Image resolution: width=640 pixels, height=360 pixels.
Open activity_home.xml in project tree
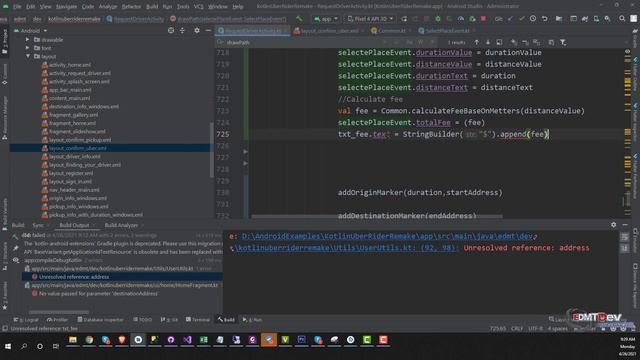(x=70, y=65)
